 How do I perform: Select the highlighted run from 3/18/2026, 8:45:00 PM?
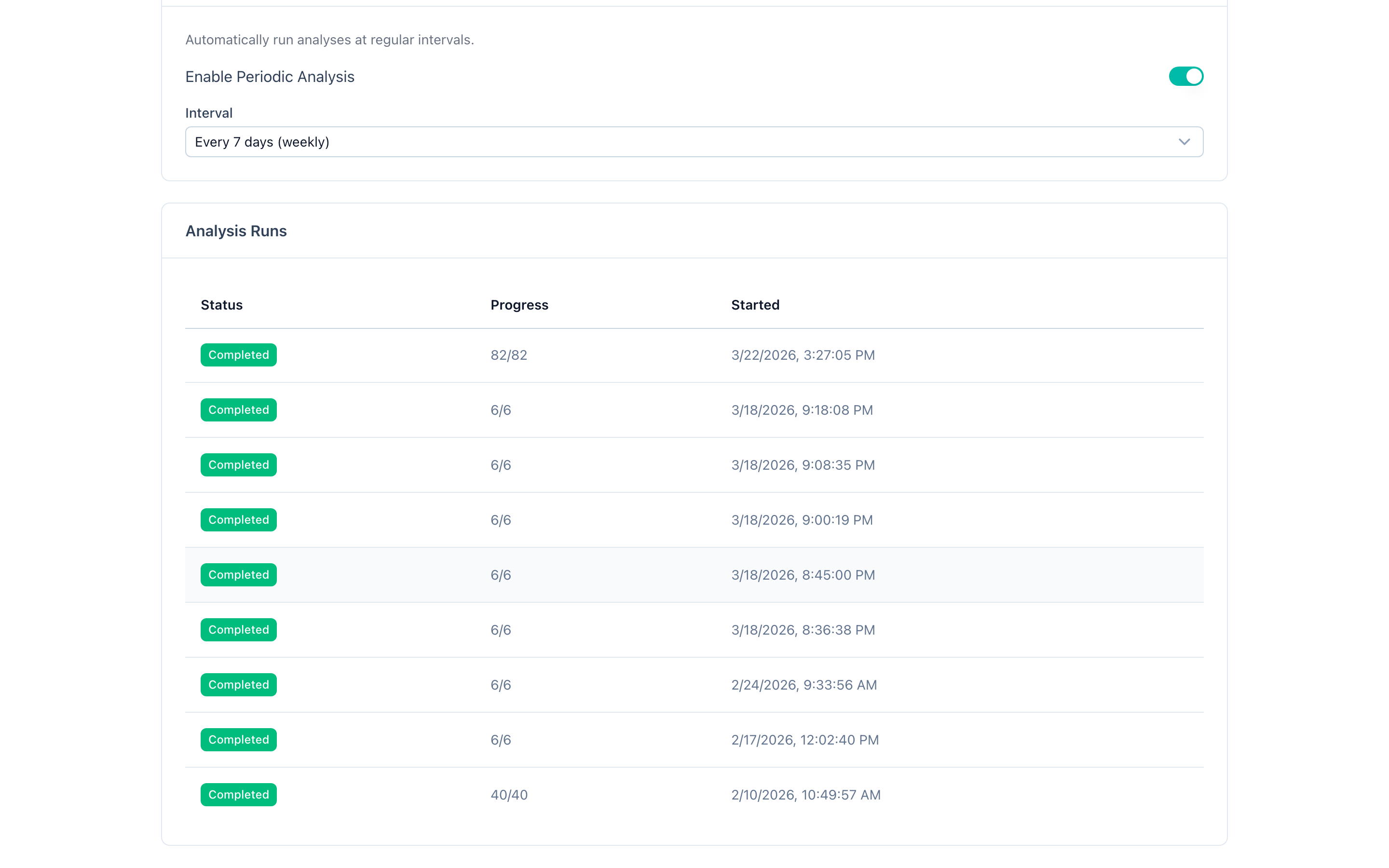(x=803, y=575)
